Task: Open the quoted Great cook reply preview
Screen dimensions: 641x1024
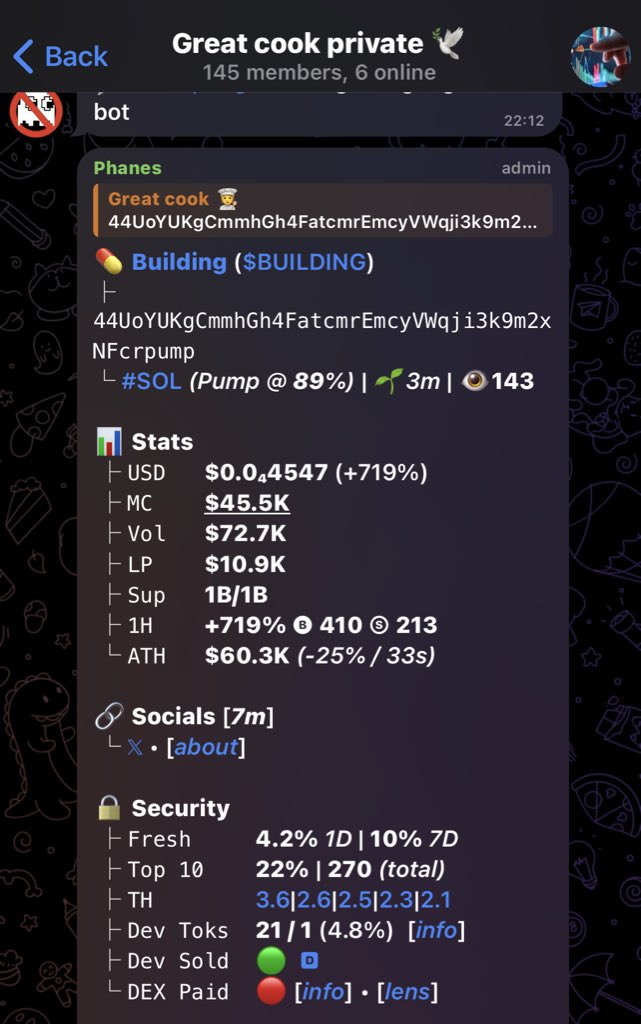Action: (323, 210)
